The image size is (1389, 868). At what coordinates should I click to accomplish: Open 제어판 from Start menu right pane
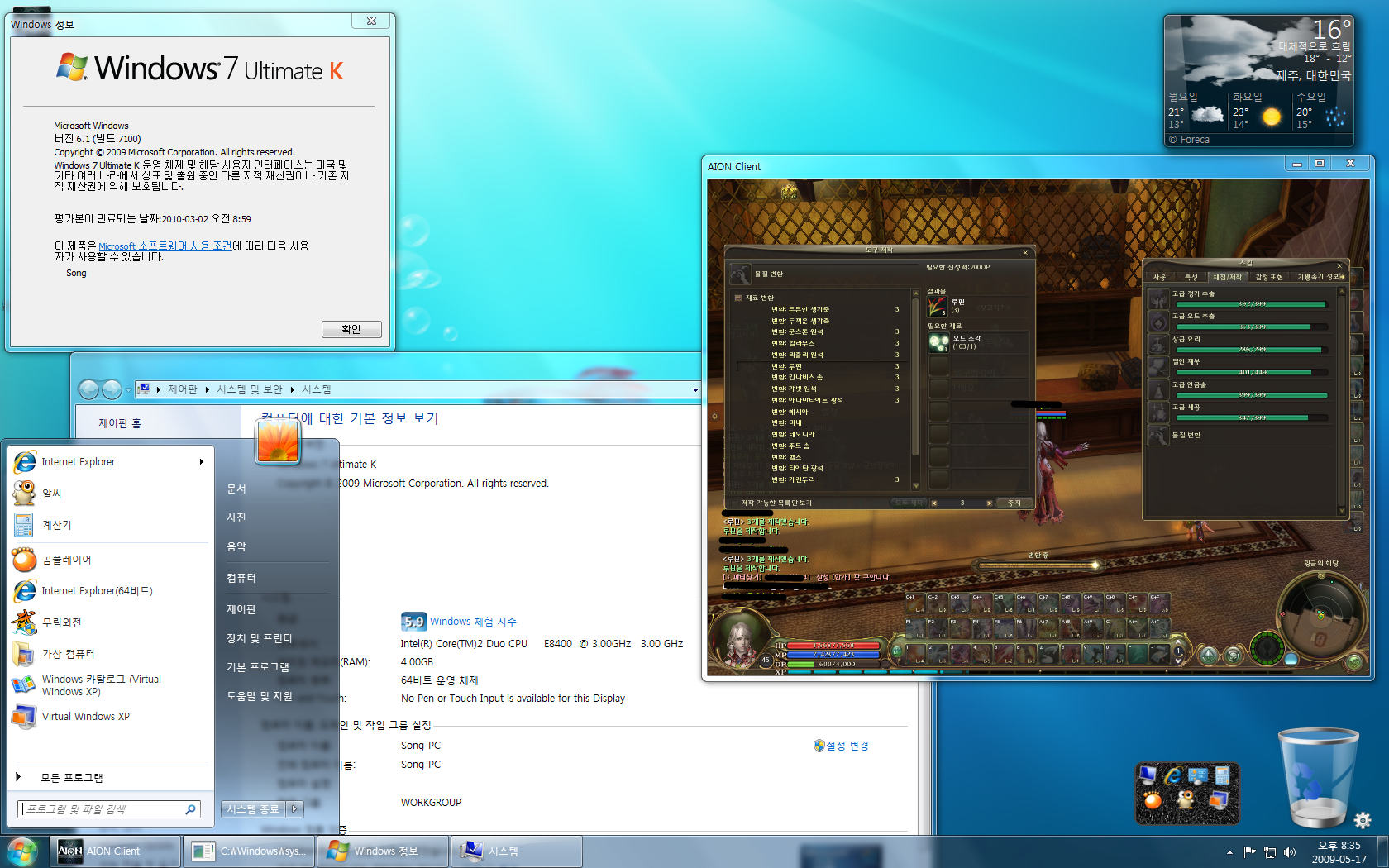241,609
